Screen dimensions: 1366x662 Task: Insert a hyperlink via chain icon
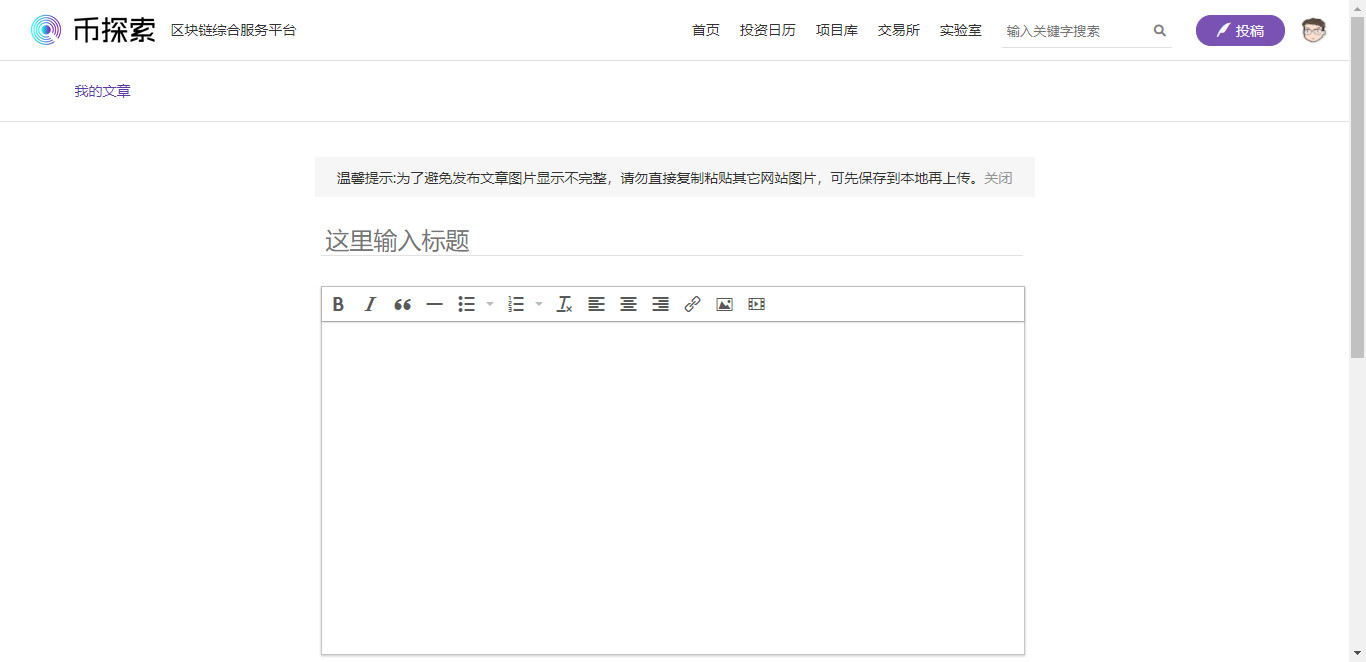coord(692,304)
